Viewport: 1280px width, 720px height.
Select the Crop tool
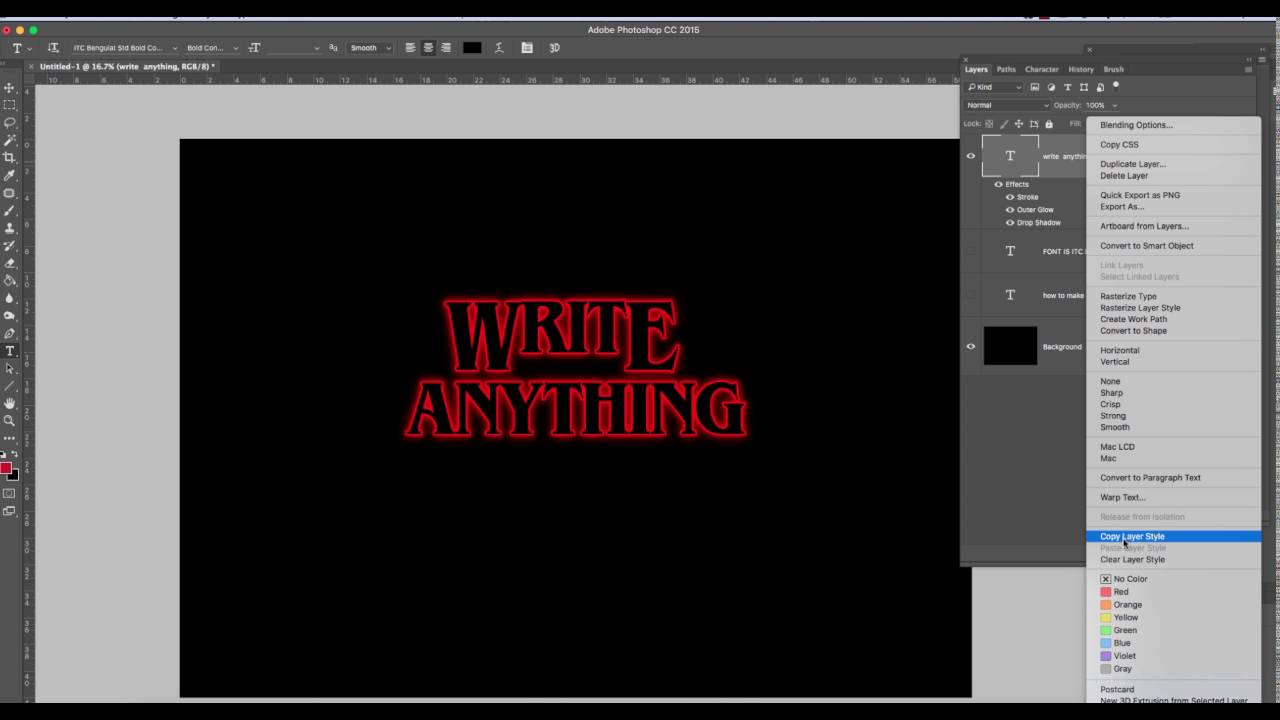click(x=10, y=158)
